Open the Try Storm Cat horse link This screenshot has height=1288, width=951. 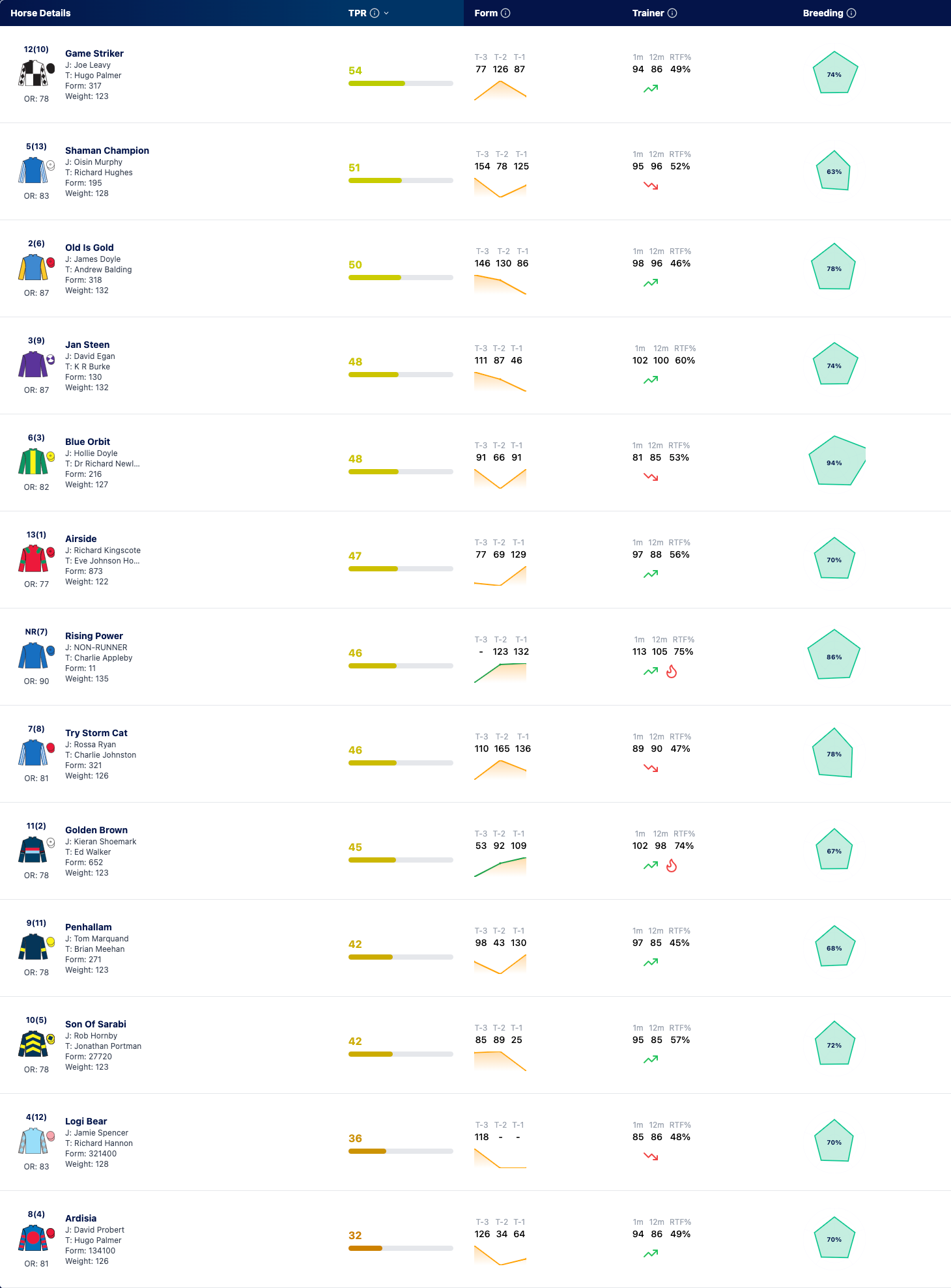point(96,733)
